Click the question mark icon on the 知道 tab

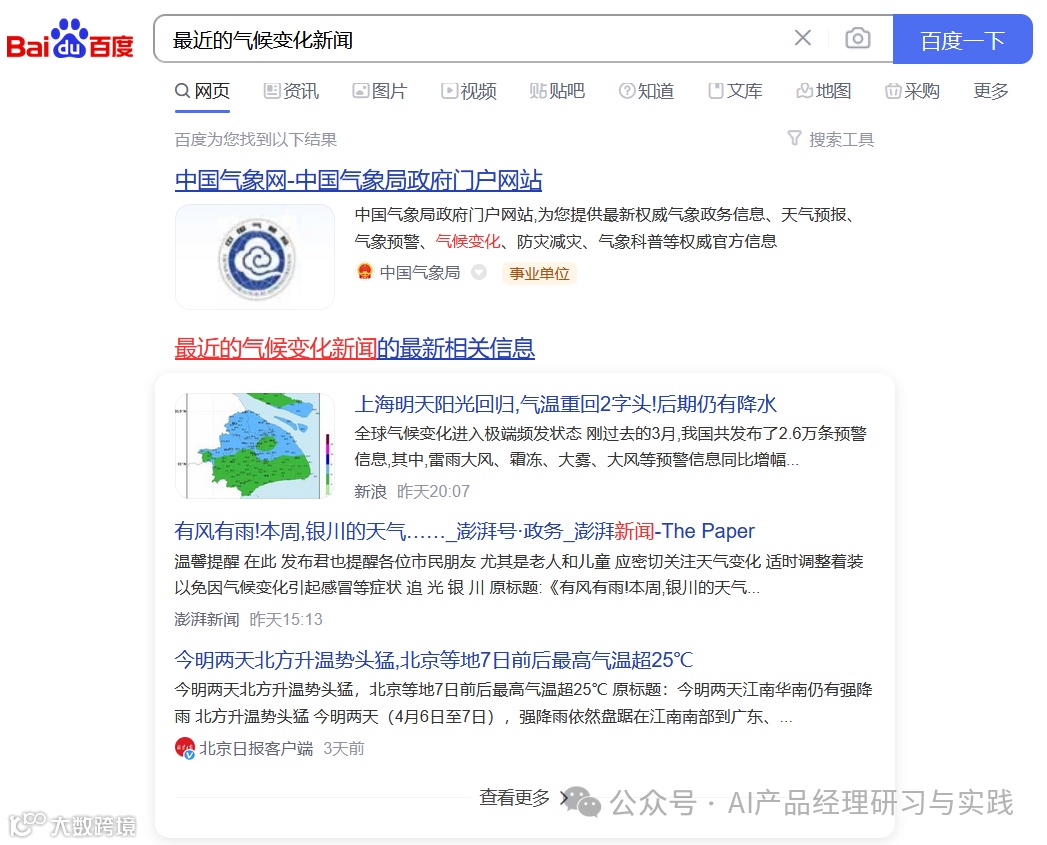click(x=627, y=90)
